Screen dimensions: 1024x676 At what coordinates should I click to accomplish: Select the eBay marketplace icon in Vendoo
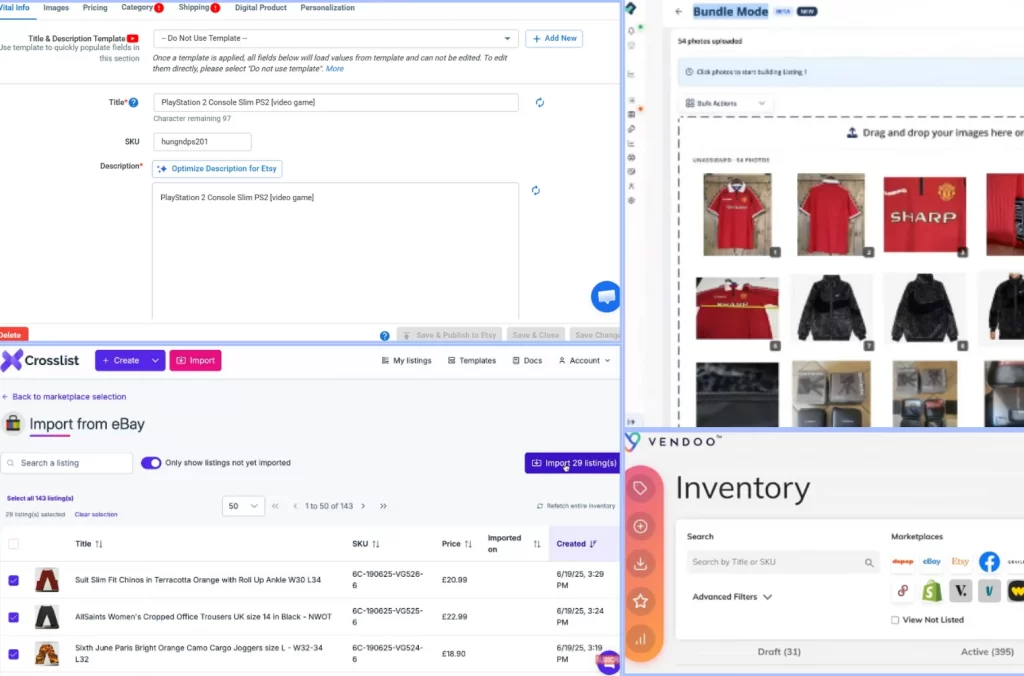click(931, 562)
